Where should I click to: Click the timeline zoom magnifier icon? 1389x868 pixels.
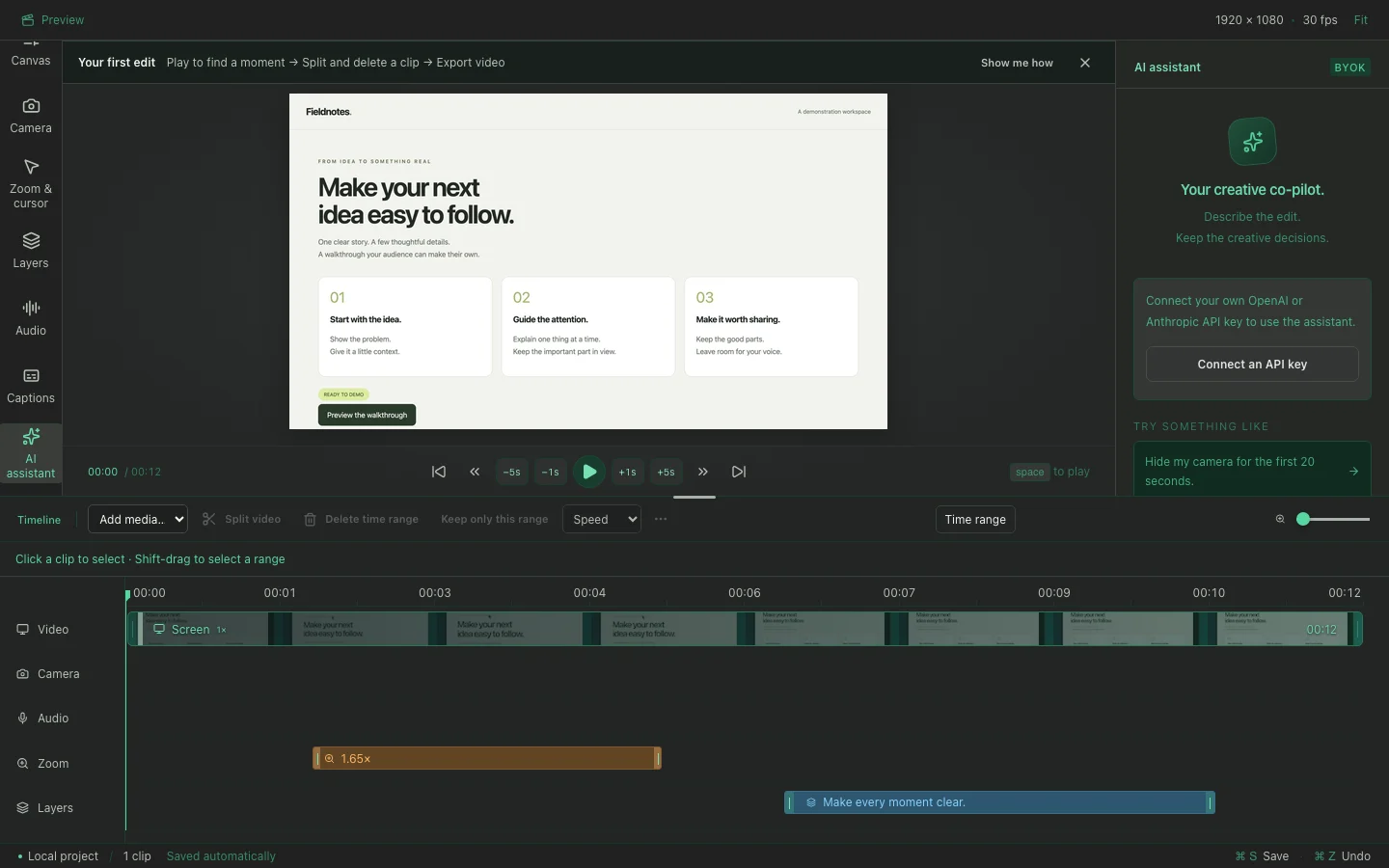coord(1280,519)
